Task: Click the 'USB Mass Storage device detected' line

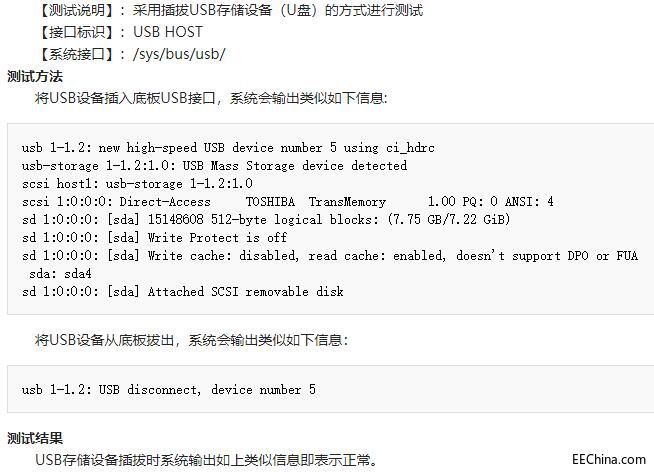Action: coord(214,166)
